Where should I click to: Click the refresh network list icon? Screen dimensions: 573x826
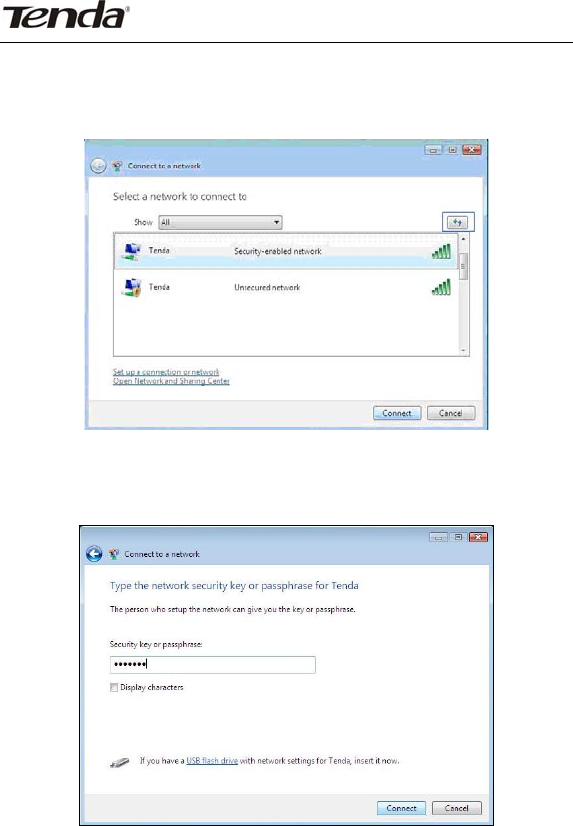(457, 222)
